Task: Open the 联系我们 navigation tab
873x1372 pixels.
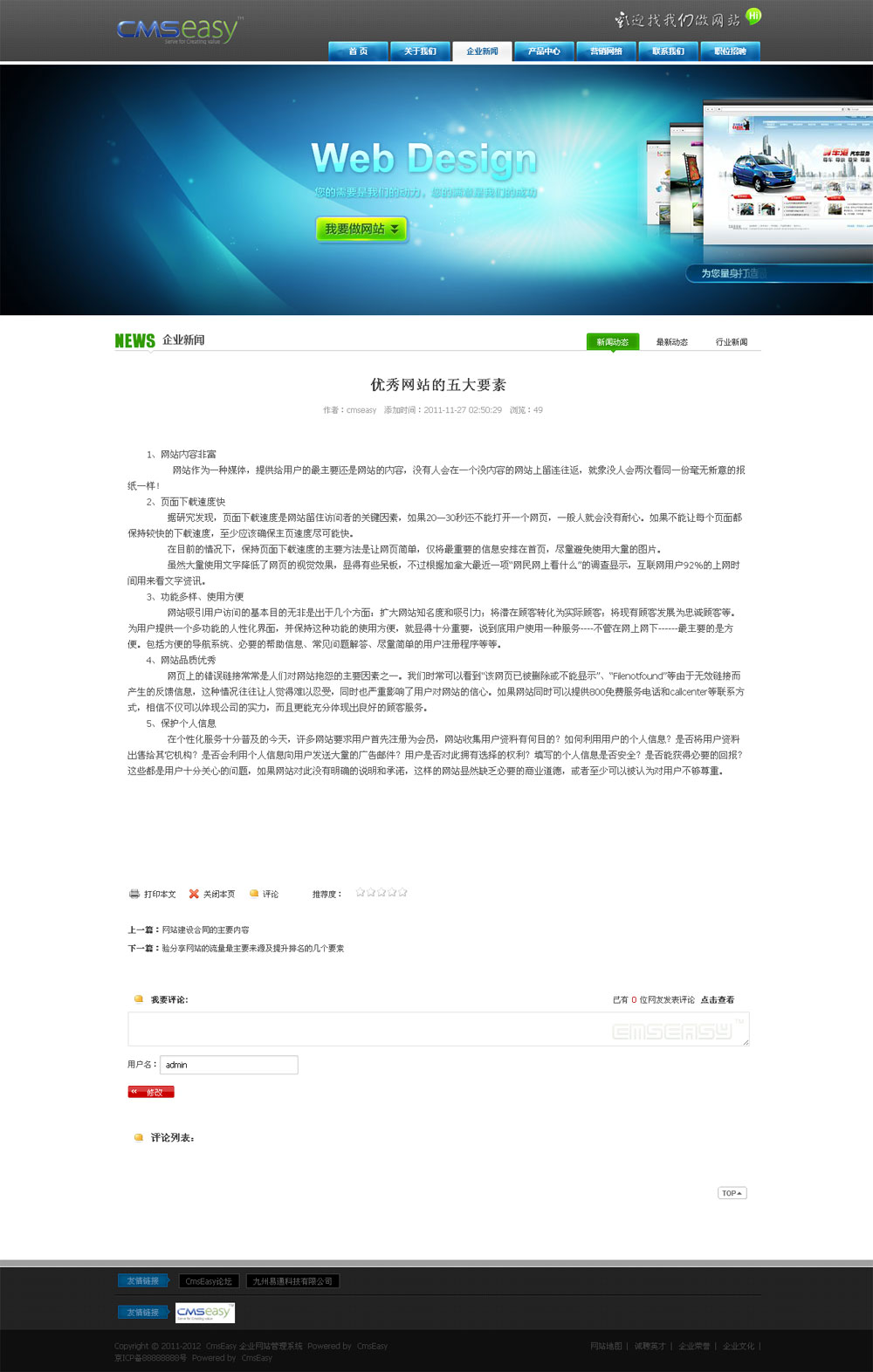Action: click(x=668, y=51)
